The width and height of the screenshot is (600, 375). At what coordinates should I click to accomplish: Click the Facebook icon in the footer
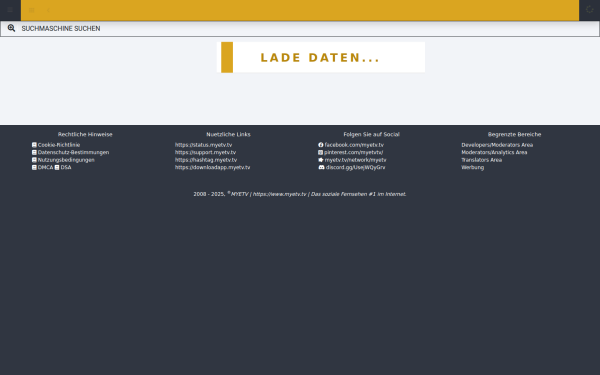click(x=321, y=145)
